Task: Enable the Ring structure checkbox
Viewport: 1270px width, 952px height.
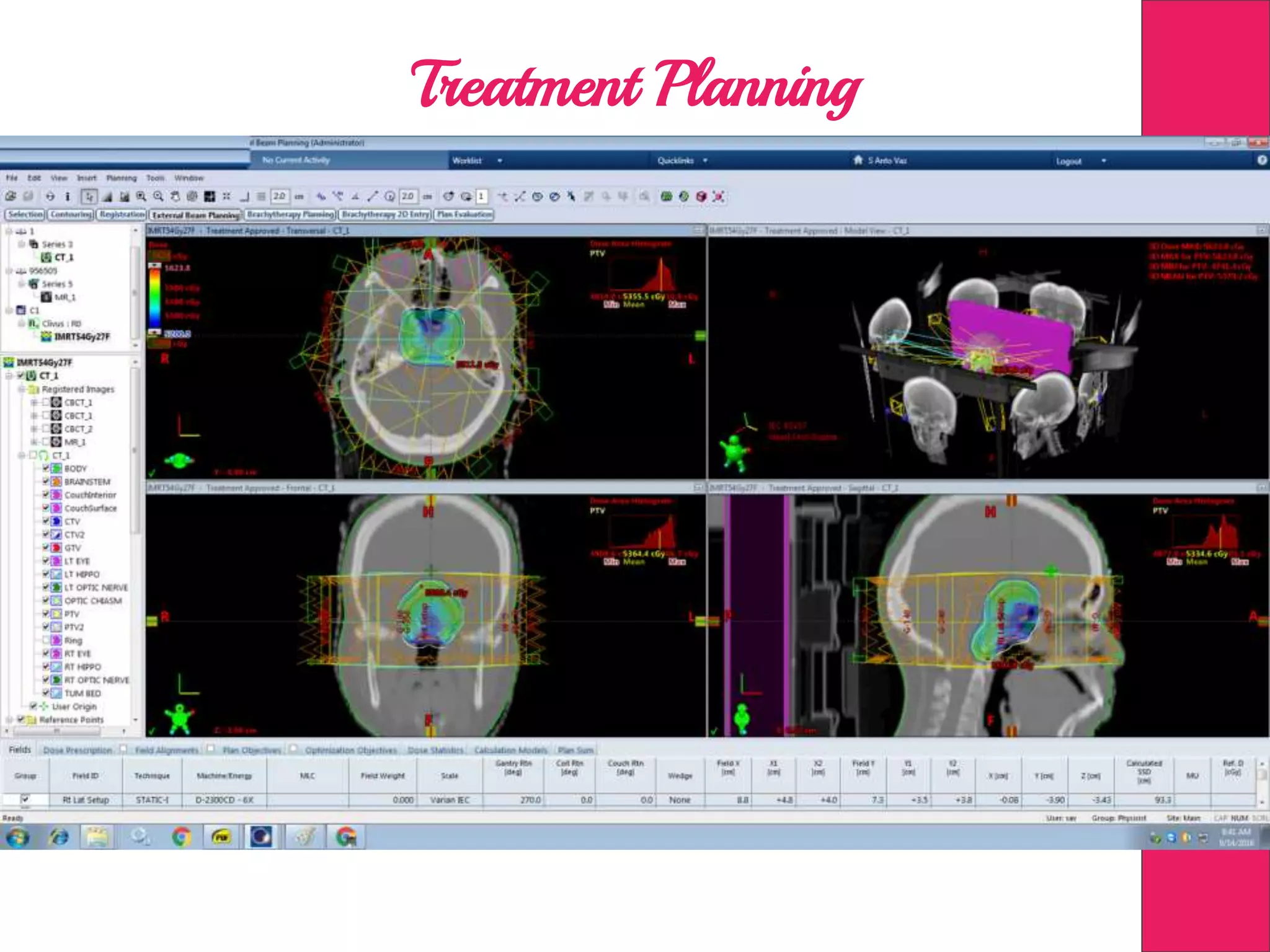Action: [46, 640]
